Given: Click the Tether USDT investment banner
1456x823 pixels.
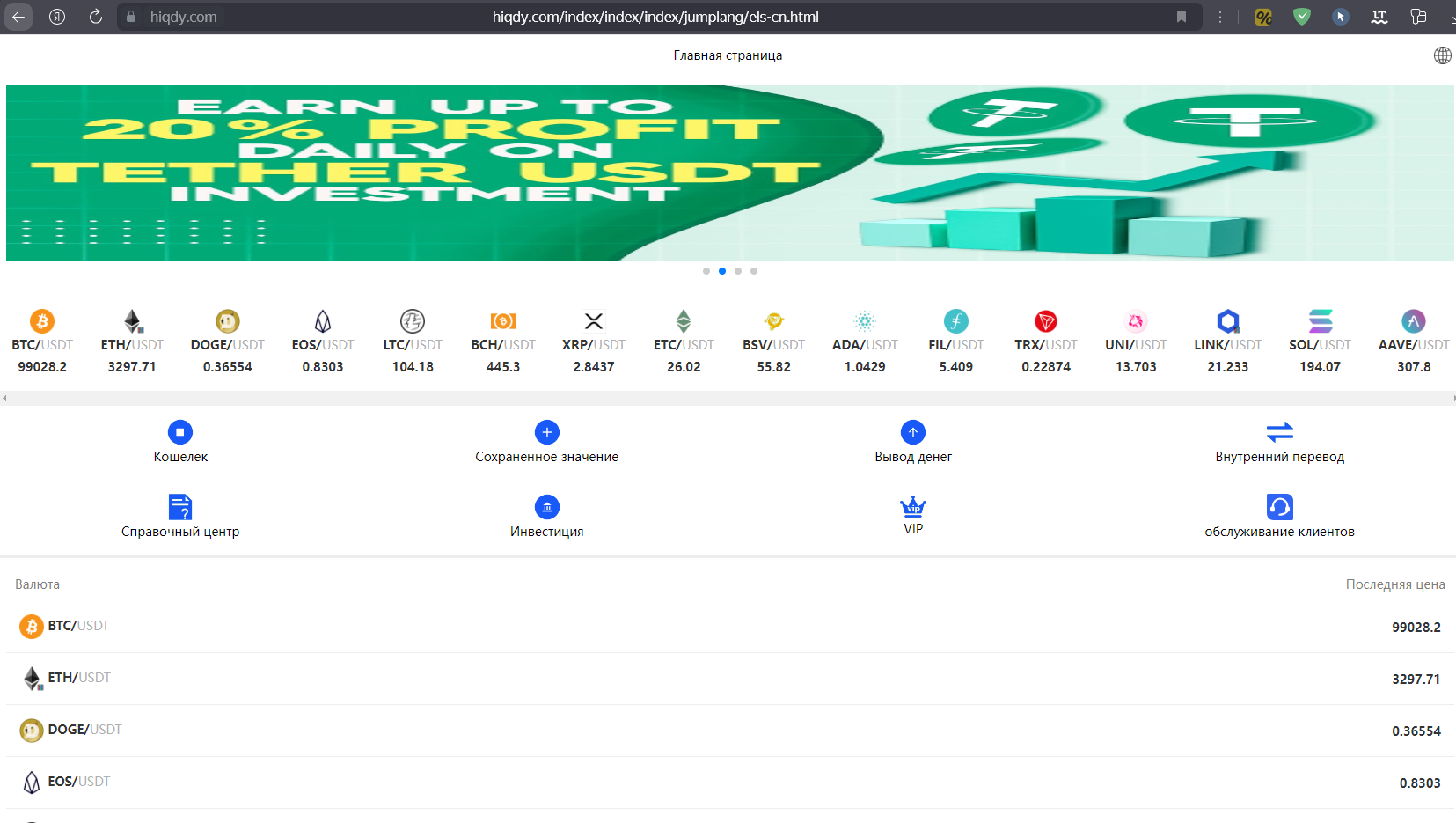Looking at the screenshot, I should (728, 173).
